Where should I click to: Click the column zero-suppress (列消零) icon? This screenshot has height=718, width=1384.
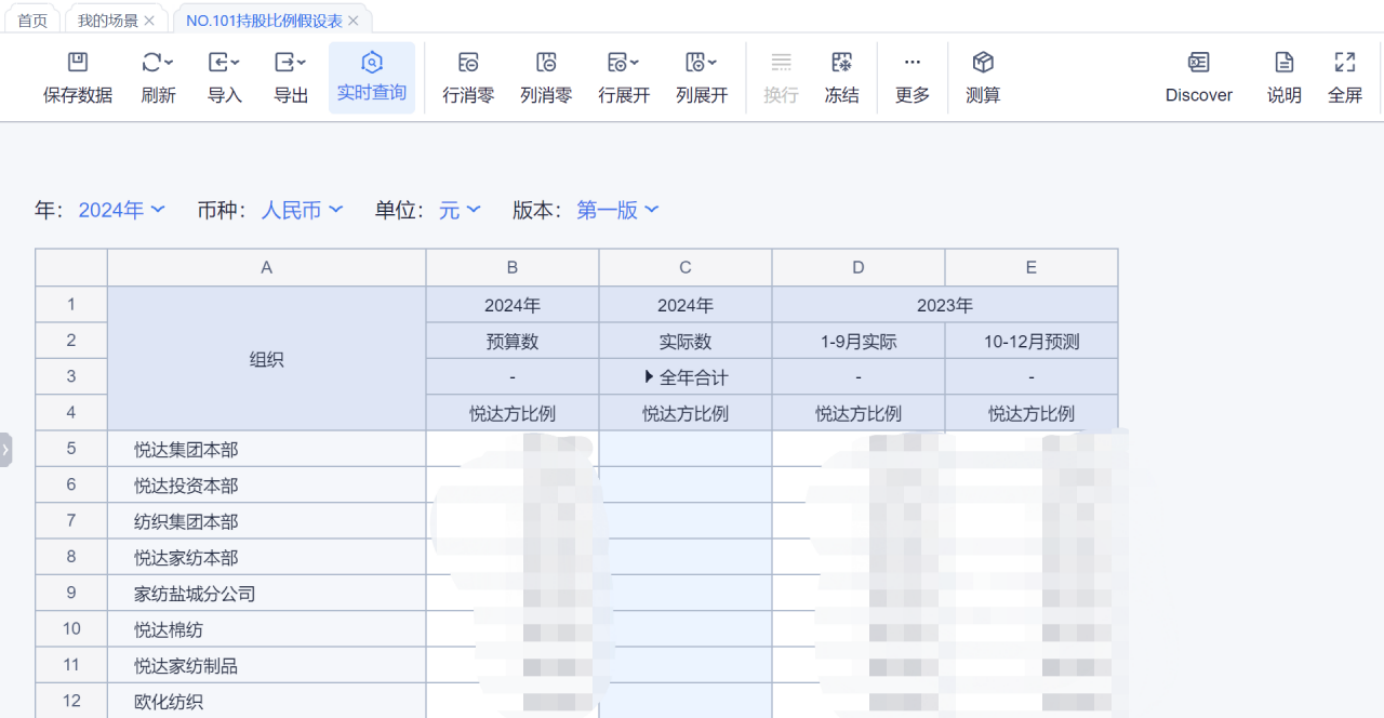pyautogui.click(x=546, y=64)
